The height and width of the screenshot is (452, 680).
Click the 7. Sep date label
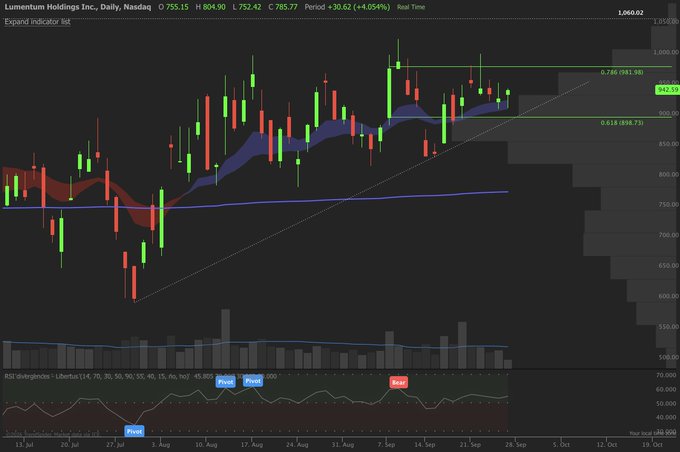pos(386,445)
